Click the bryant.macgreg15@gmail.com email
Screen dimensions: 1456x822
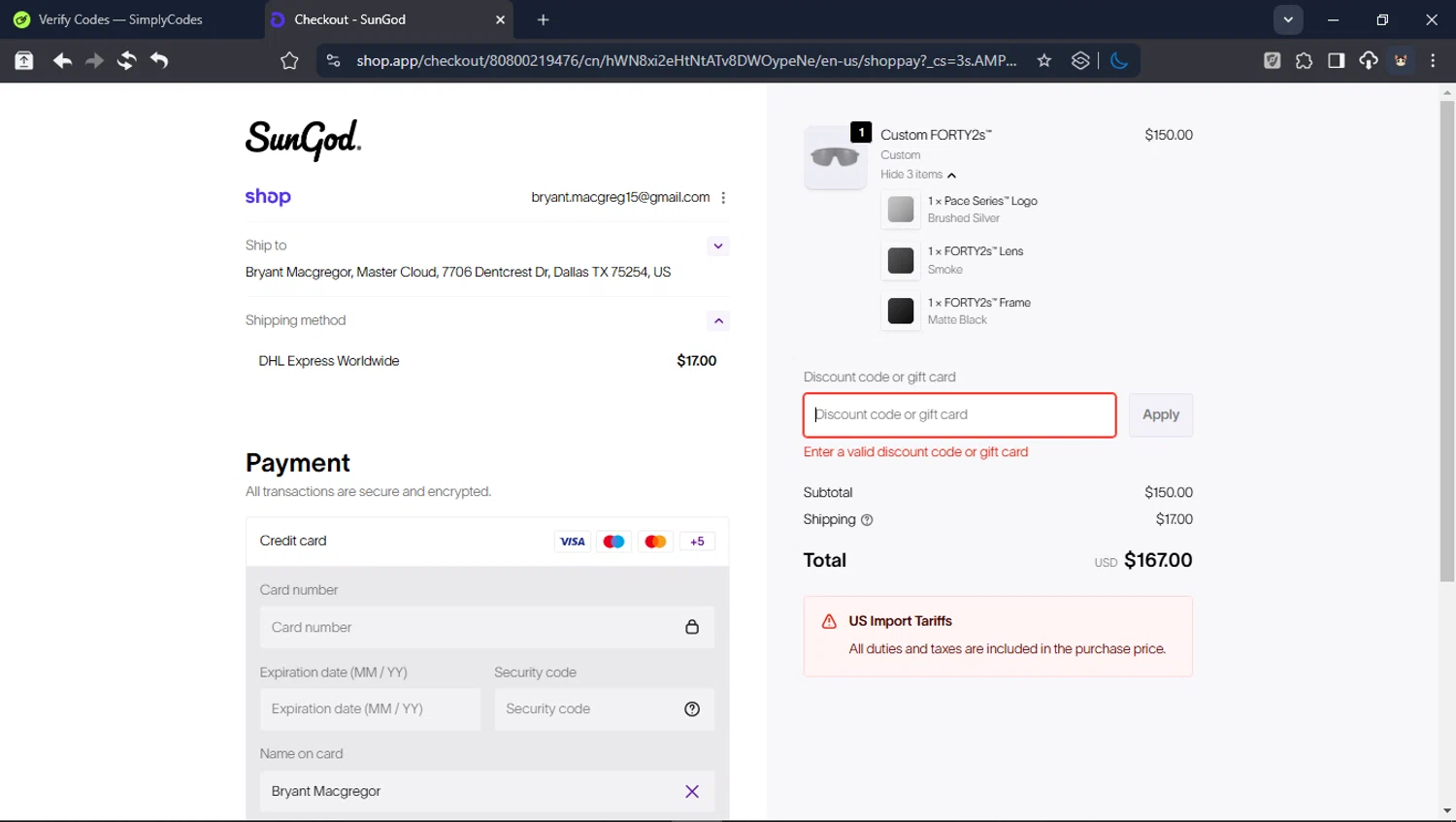pos(620,197)
